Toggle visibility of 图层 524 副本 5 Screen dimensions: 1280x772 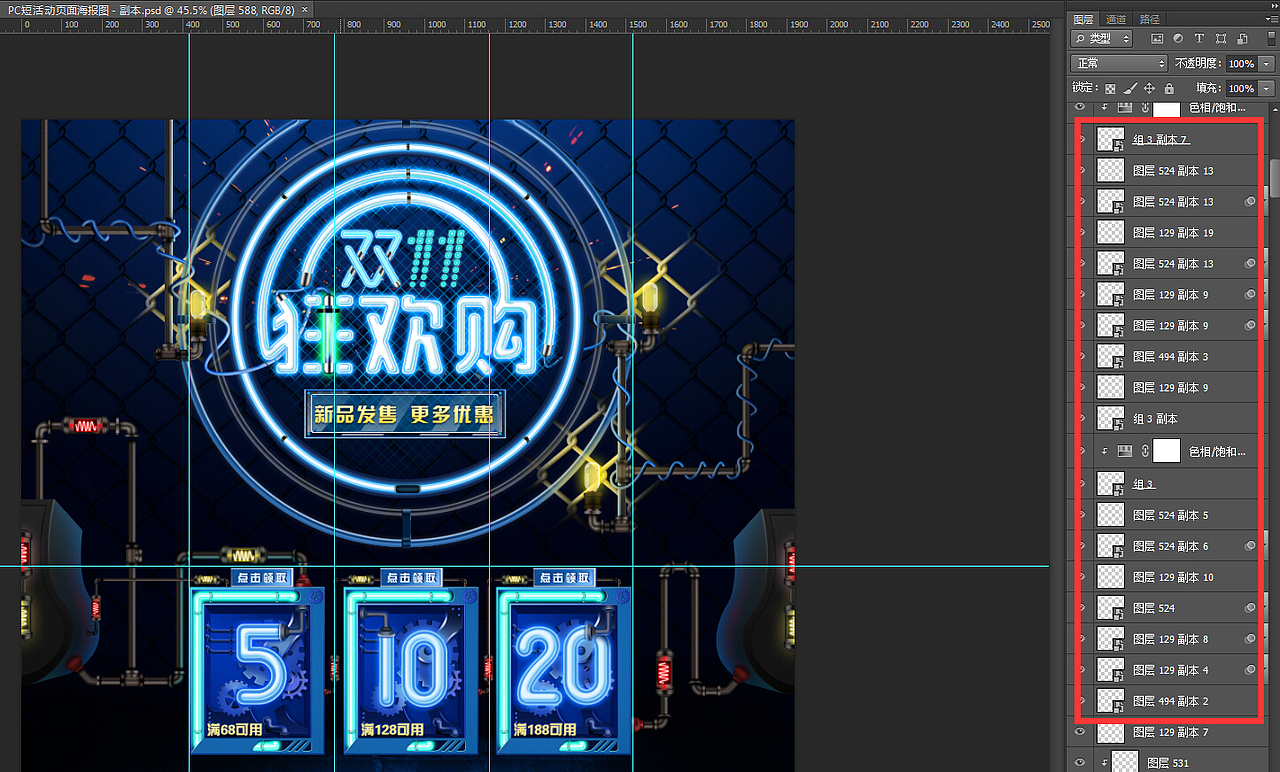click(1083, 515)
